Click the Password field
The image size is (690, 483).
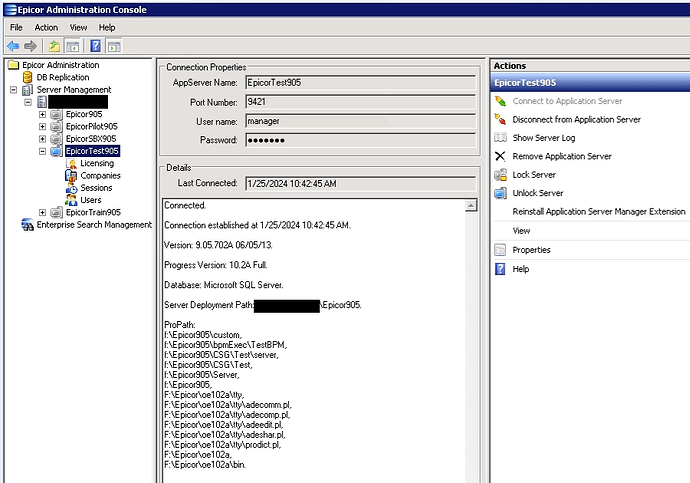[360, 140]
